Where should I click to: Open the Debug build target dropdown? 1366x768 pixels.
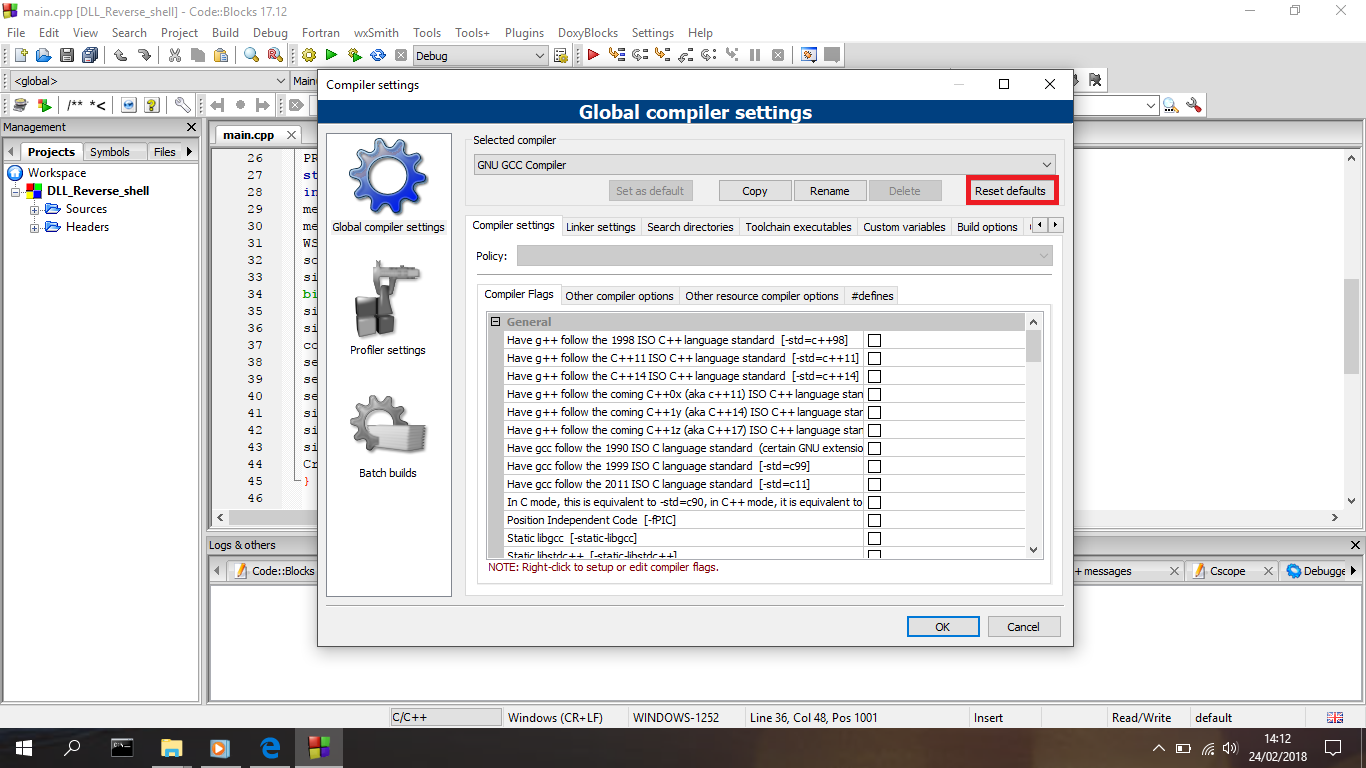[480, 56]
